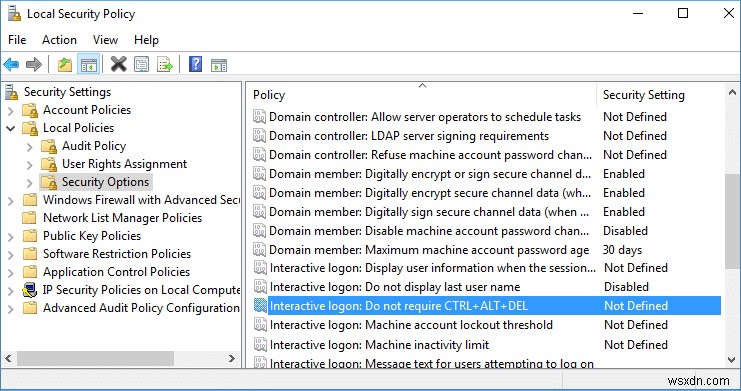741x391 pixels.
Task: Click the icon beside Machine inactivity limit
Action: coord(260,345)
